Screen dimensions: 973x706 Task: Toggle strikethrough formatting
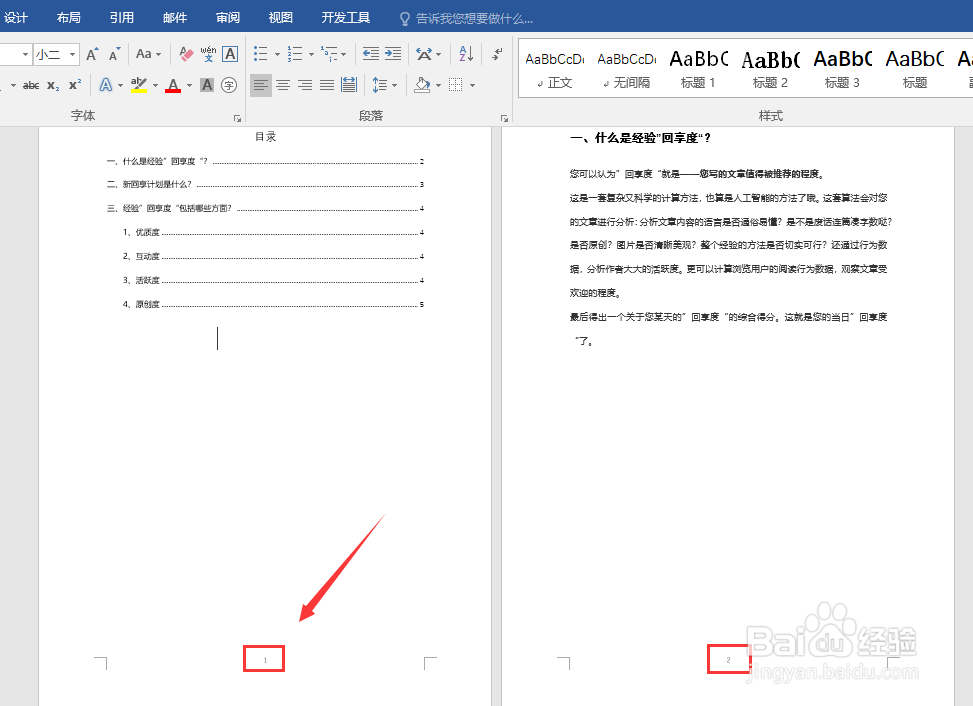pyautogui.click(x=32, y=84)
